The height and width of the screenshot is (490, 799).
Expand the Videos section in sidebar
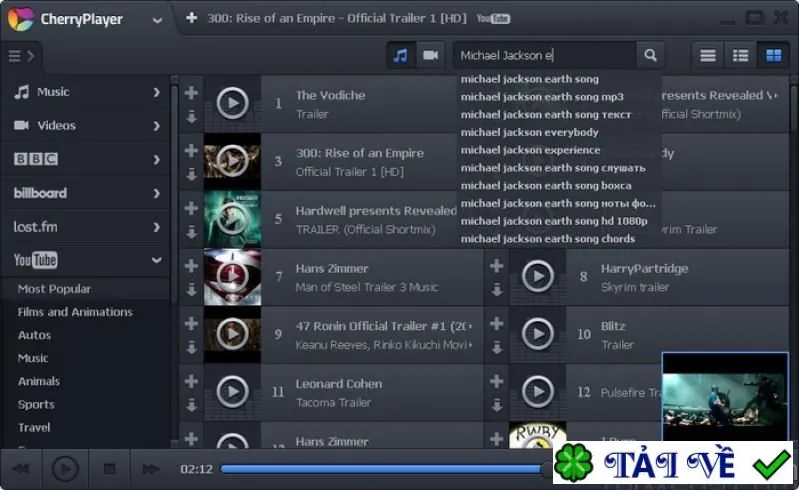[x=156, y=126]
